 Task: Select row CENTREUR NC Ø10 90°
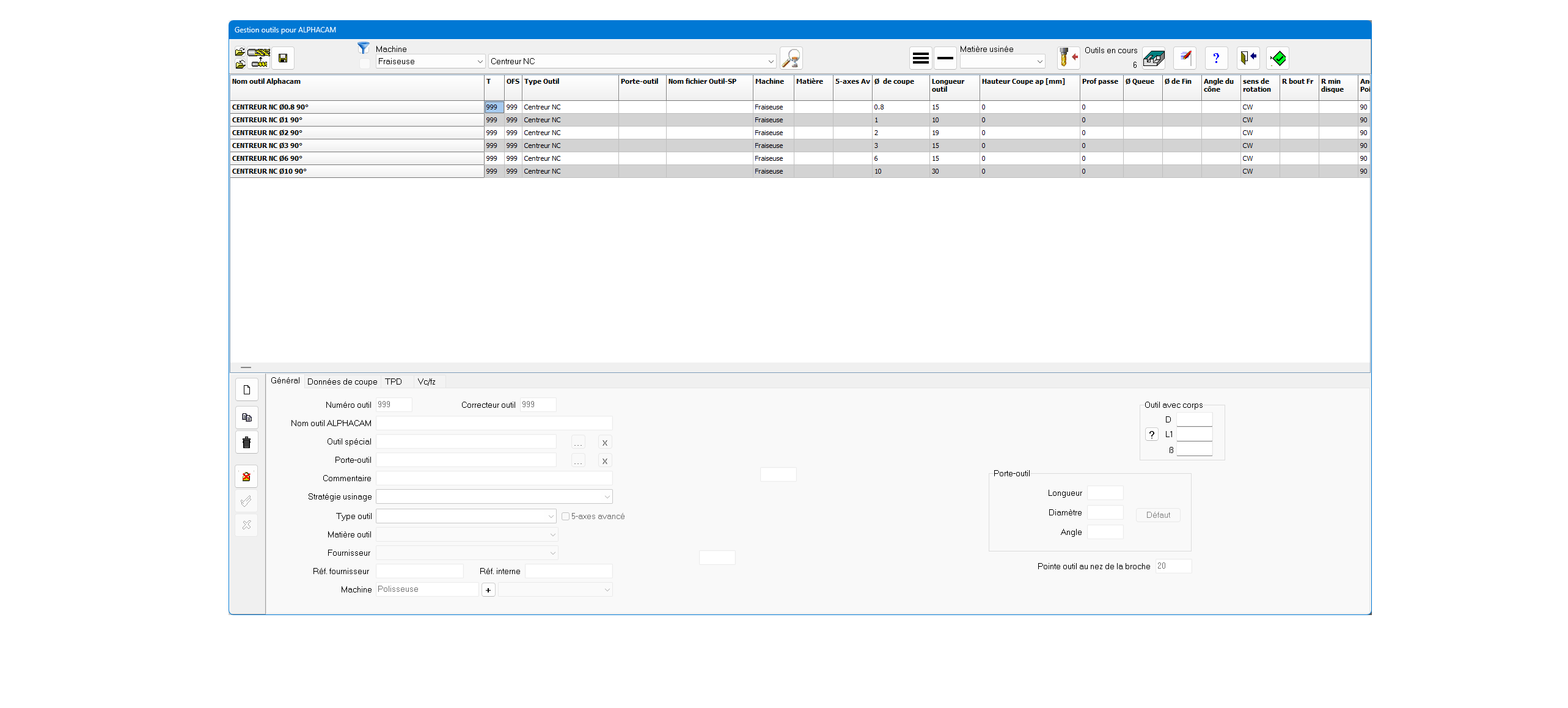coord(800,171)
